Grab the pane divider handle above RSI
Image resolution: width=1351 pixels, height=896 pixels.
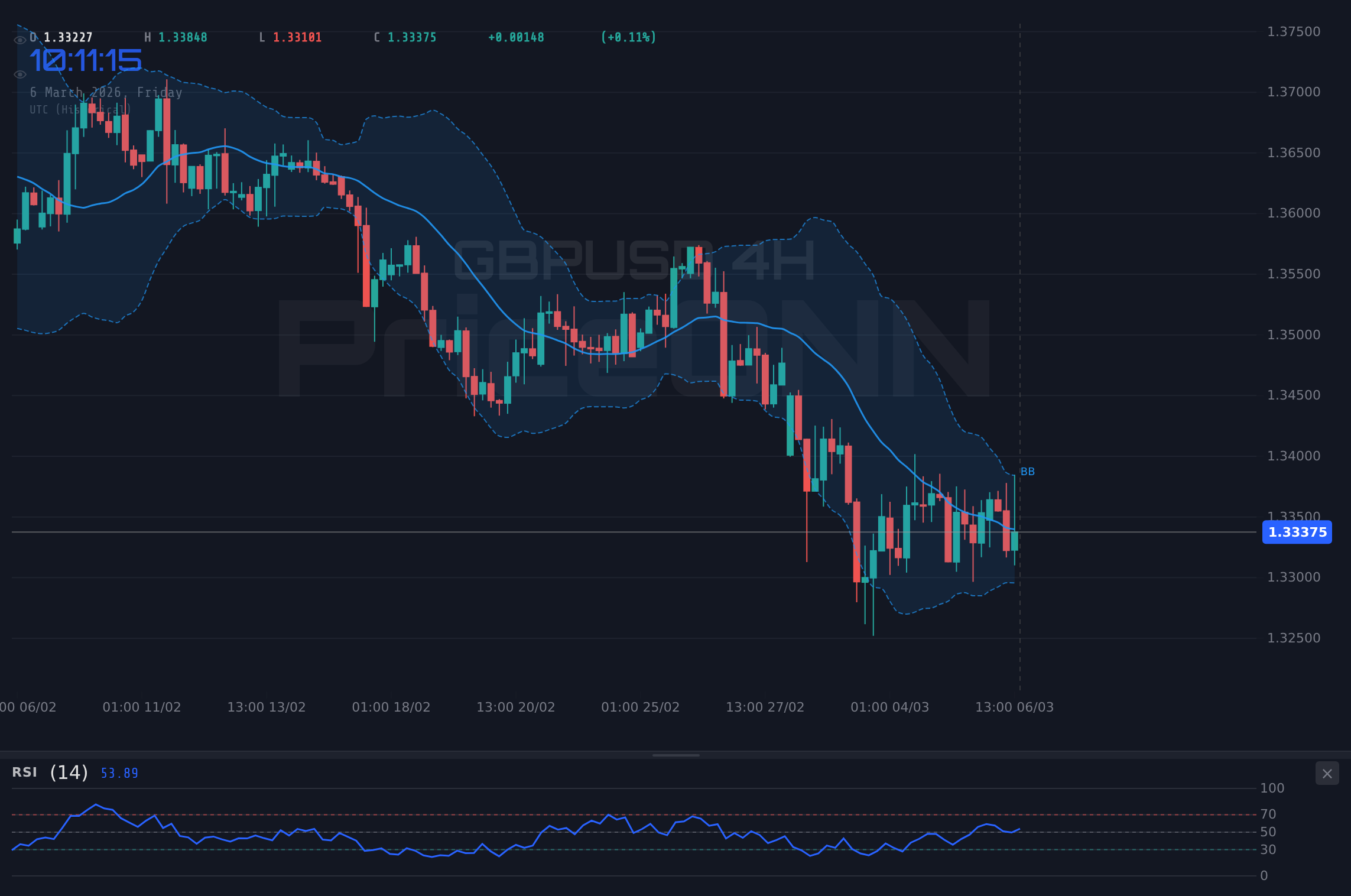pos(675,755)
